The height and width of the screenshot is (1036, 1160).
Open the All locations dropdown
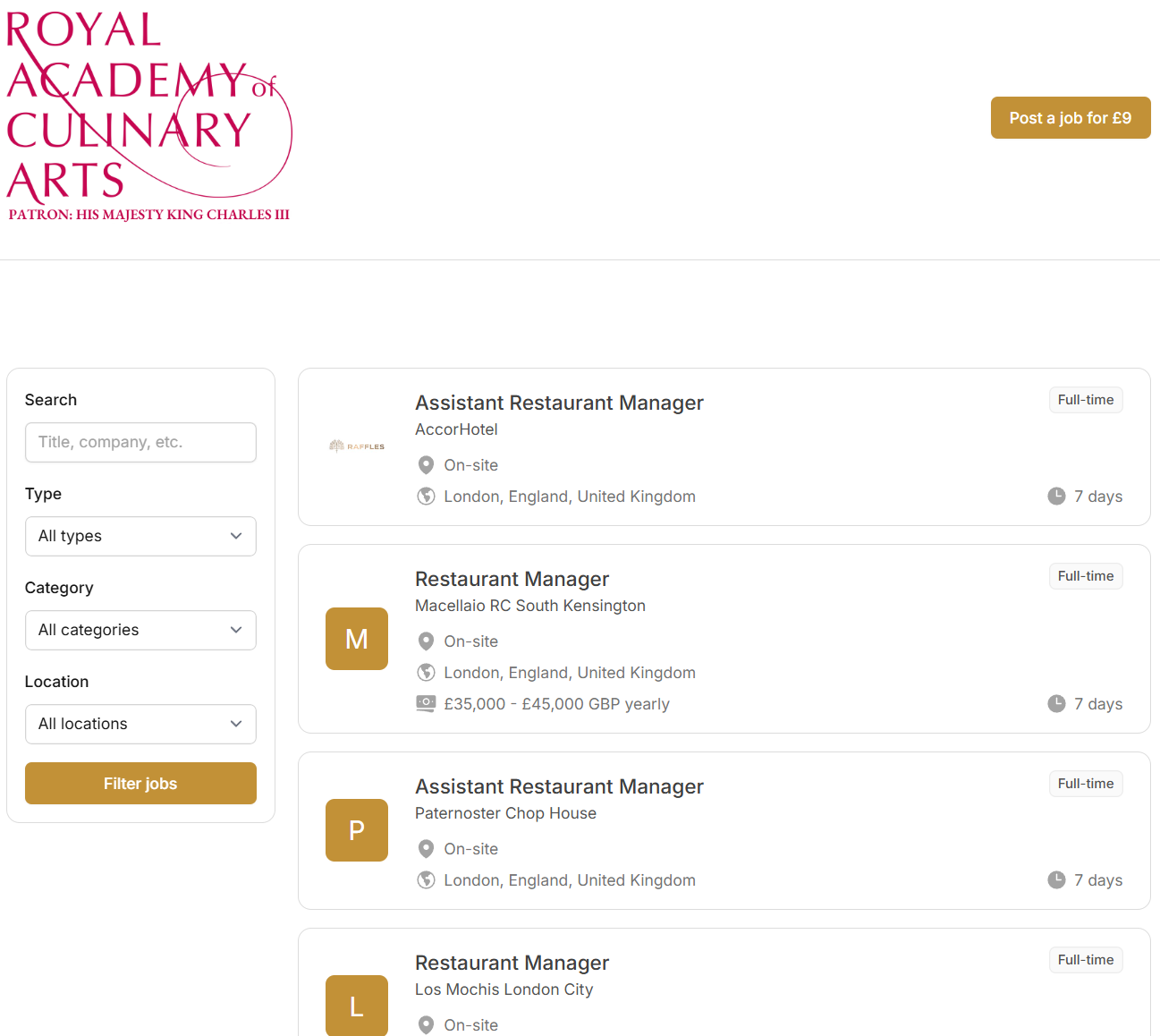coord(140,724)
